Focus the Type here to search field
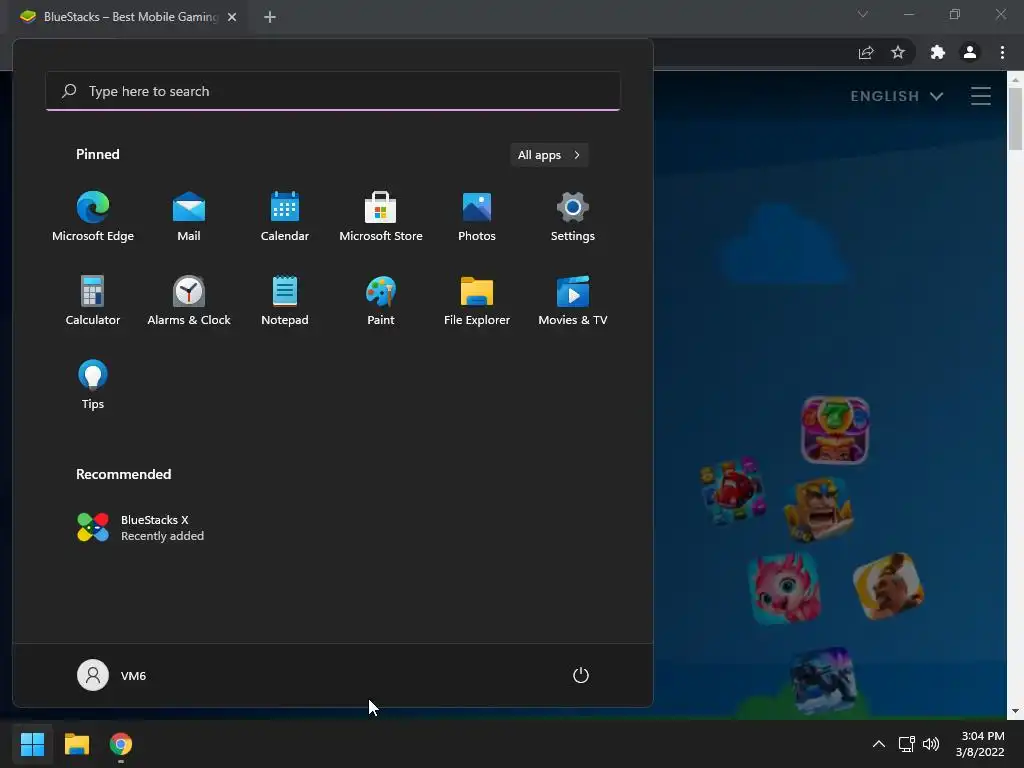 pos(333,91)
